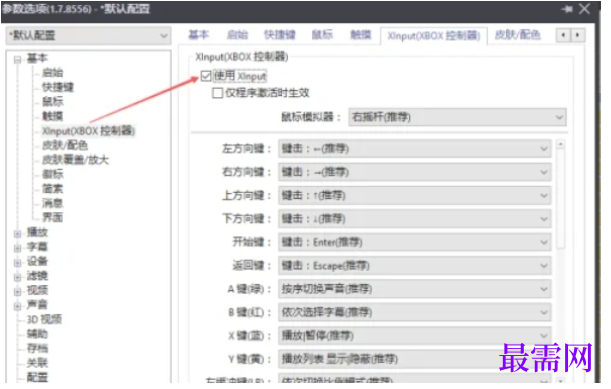
Task: Select 触摸 in the settings tree
Action: click(53, 116)
